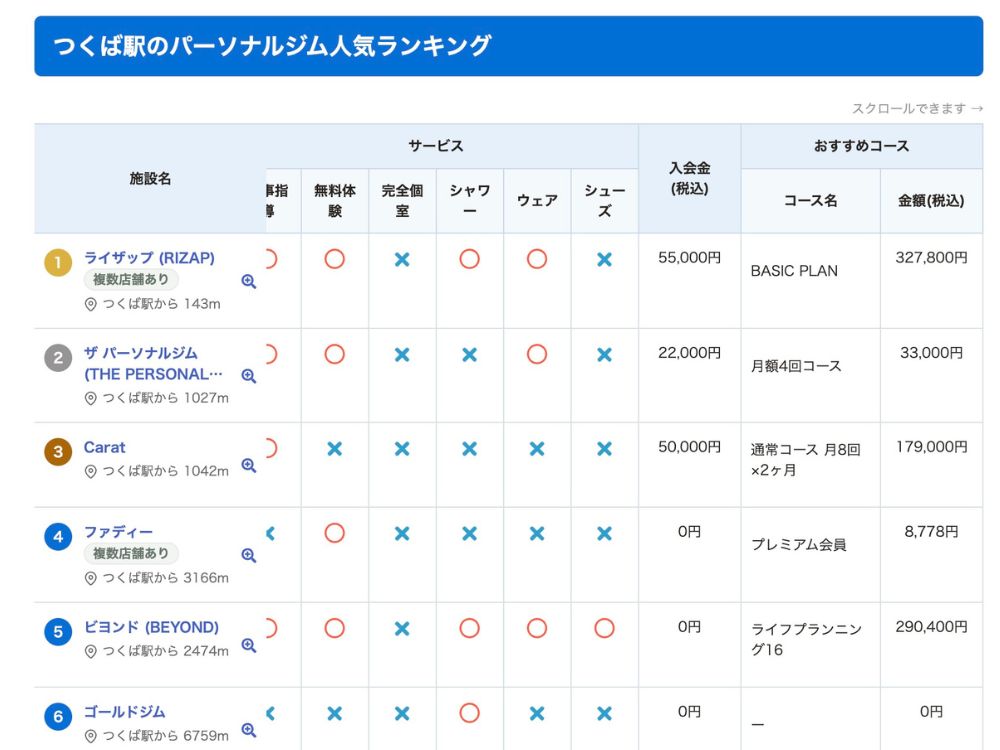Click the magnifier icon in the ゴールドジム row
This screenshot has width=1000, height=750.
click(x=249, y=730)
